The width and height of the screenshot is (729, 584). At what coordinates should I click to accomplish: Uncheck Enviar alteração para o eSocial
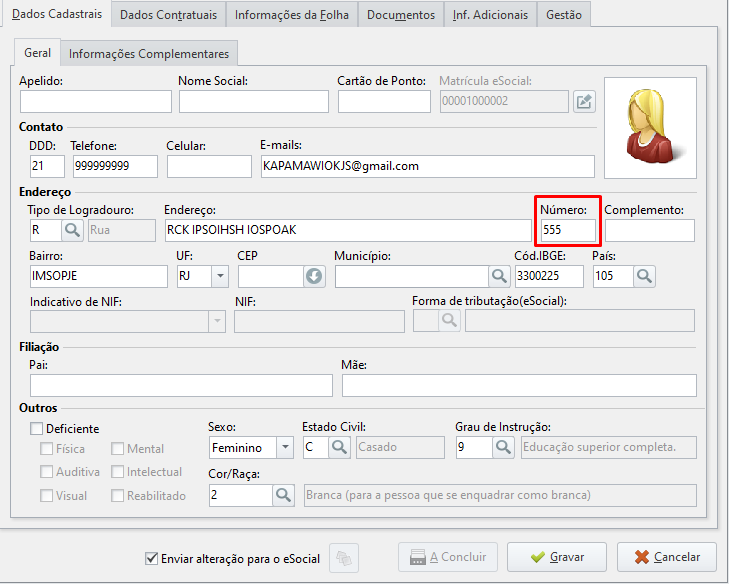pyautogui.click(x=152, y=558)
